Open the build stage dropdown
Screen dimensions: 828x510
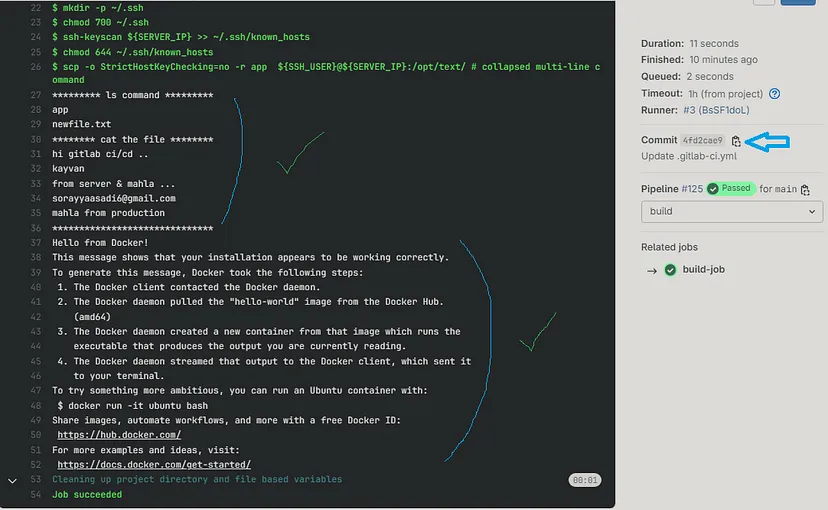pos(732,212)
